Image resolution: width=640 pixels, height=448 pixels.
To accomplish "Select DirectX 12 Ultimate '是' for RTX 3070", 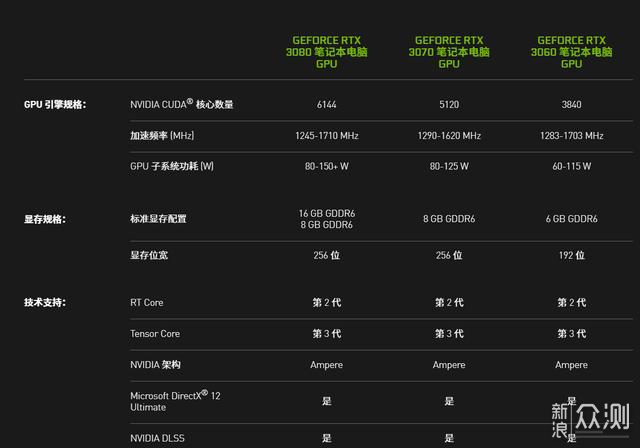I will [x=449, y=401].
